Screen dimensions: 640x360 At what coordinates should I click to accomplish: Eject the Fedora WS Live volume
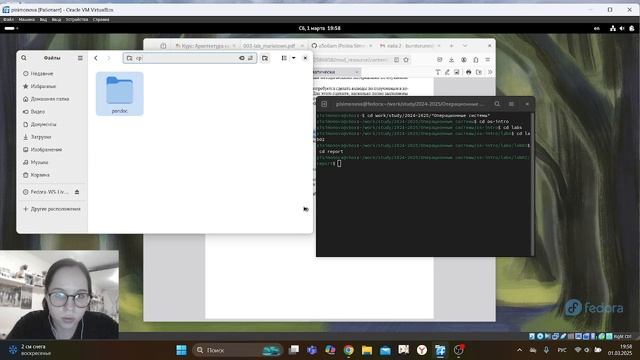[x=77, y=192]
